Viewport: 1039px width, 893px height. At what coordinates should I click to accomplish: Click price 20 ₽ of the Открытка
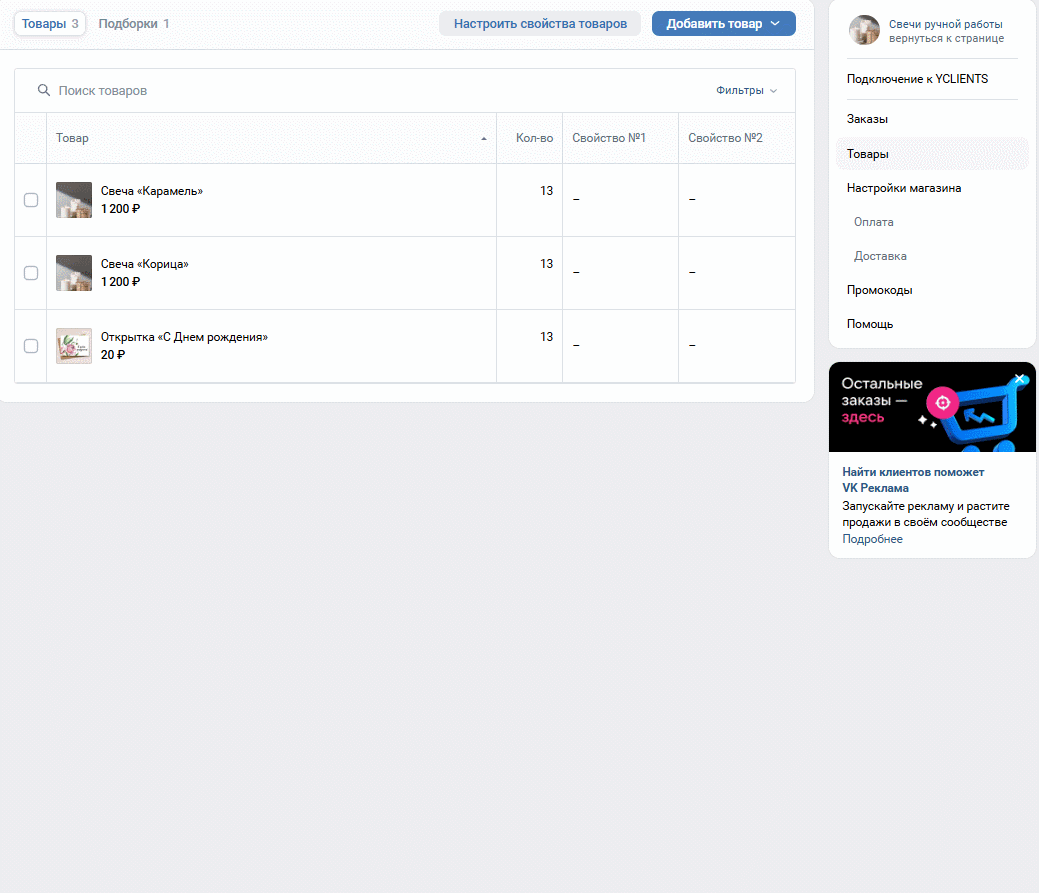(x=113, y=354)
